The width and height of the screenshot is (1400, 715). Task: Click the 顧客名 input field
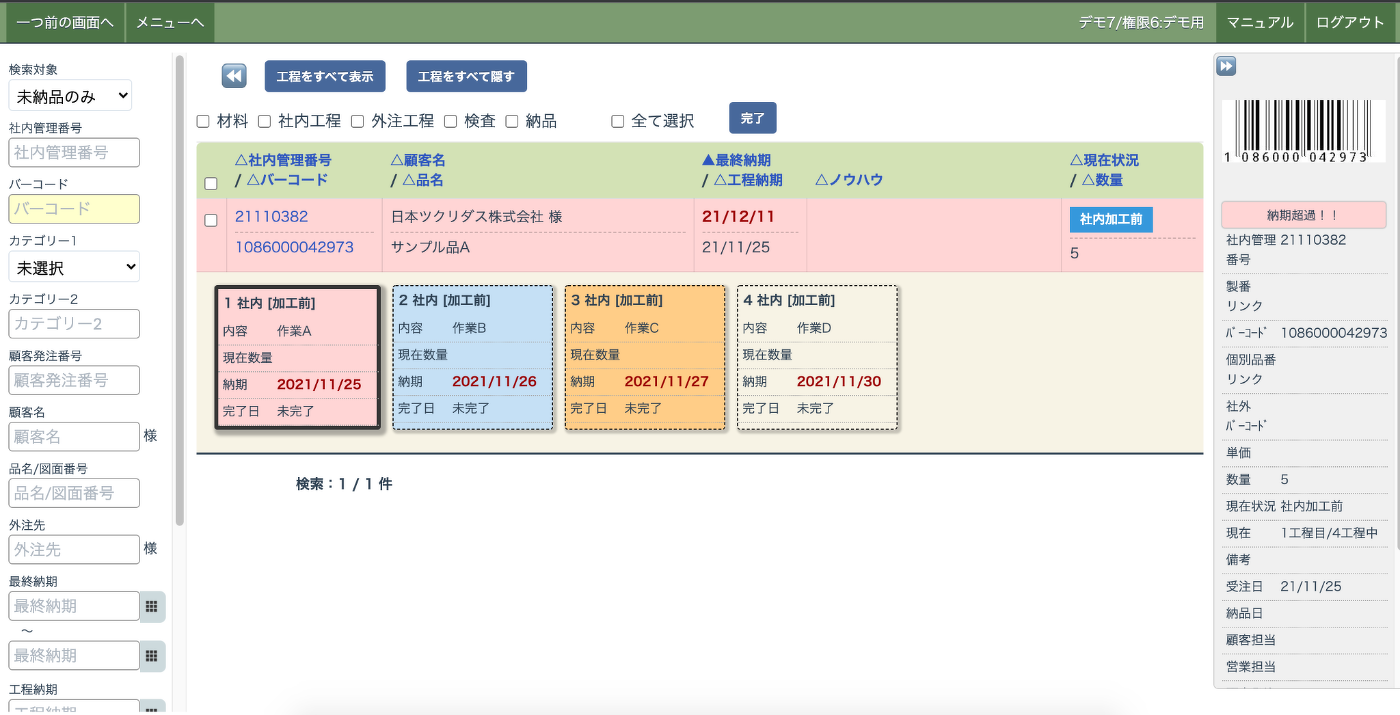74,437
